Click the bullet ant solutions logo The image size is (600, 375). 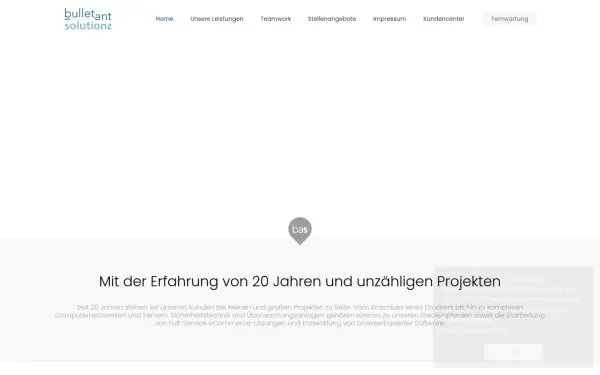(x=88, y=19)
